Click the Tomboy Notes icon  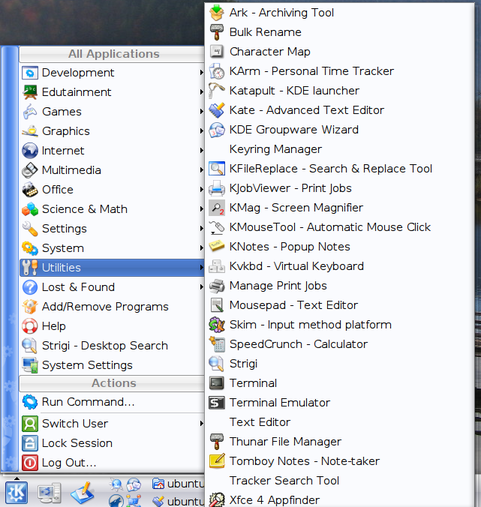217,461
